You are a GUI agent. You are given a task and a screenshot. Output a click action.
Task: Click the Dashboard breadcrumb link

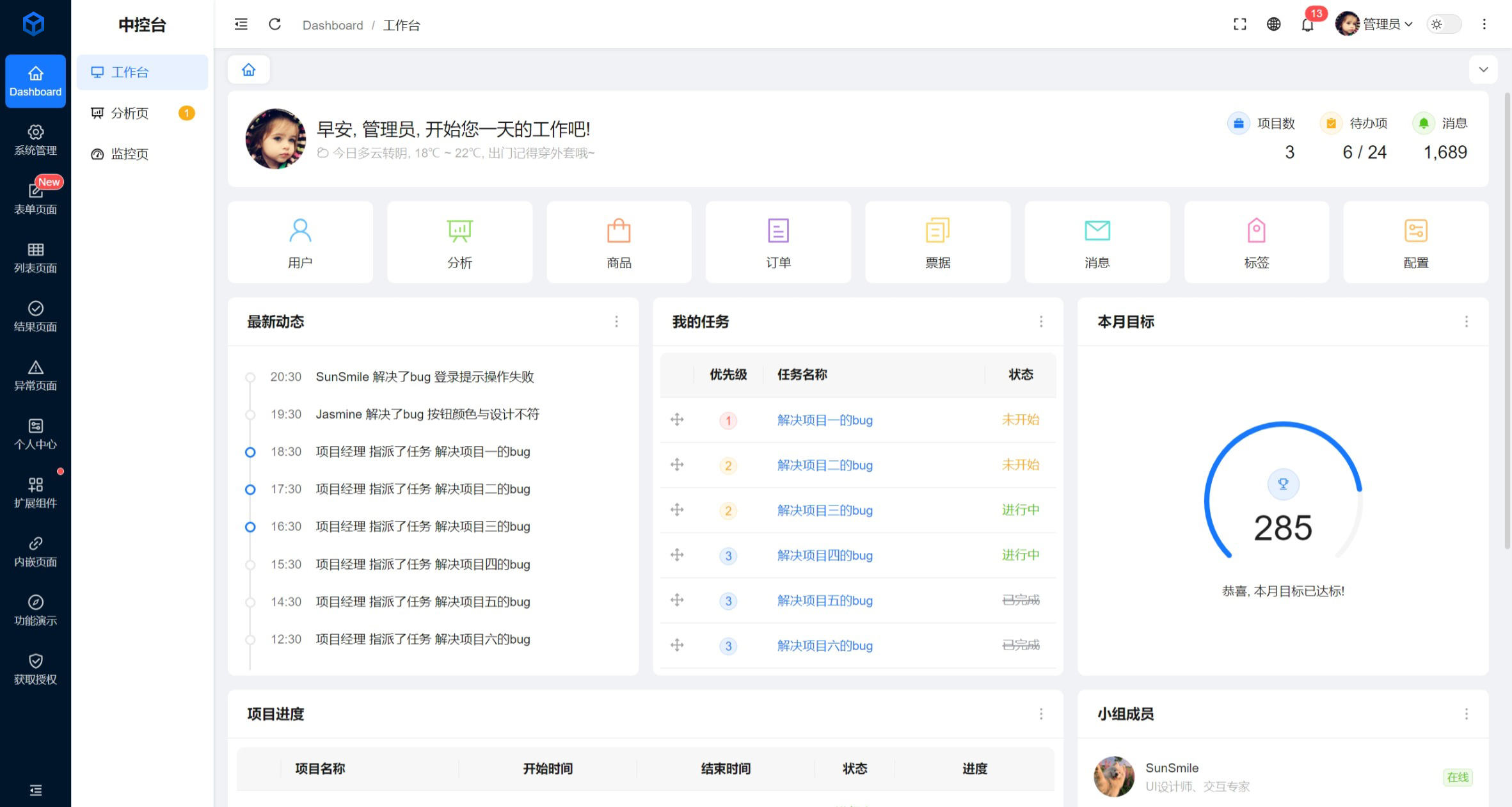tap(332, 25)
